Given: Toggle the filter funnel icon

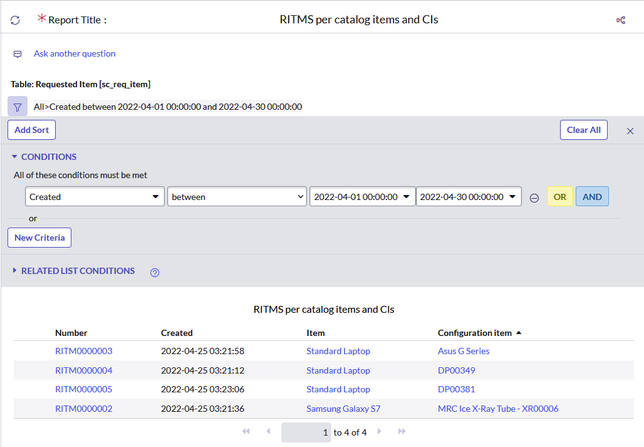Looking at the screenshot, I should pos(17,107).
